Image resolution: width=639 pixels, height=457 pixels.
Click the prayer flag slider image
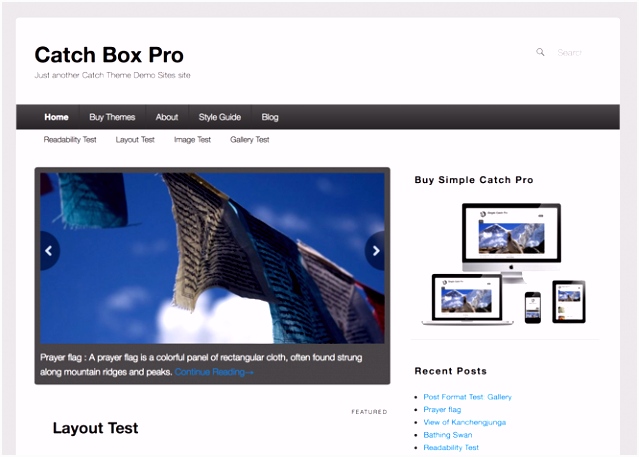coord(212,258)
